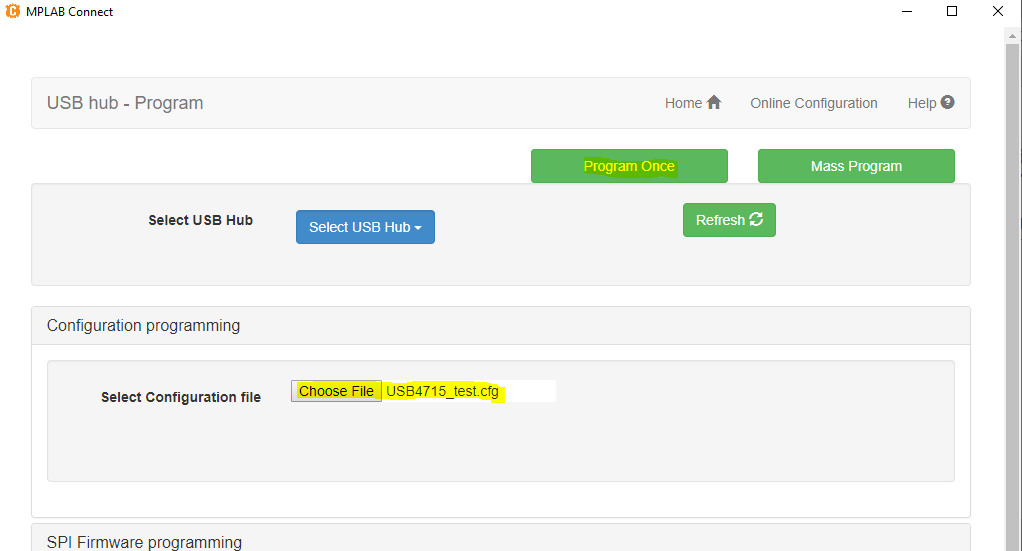Expand the Select USB Hub dropdown
Image resolution: width=1022 pixels, height=551 pixels.
[x=365, y=227]
